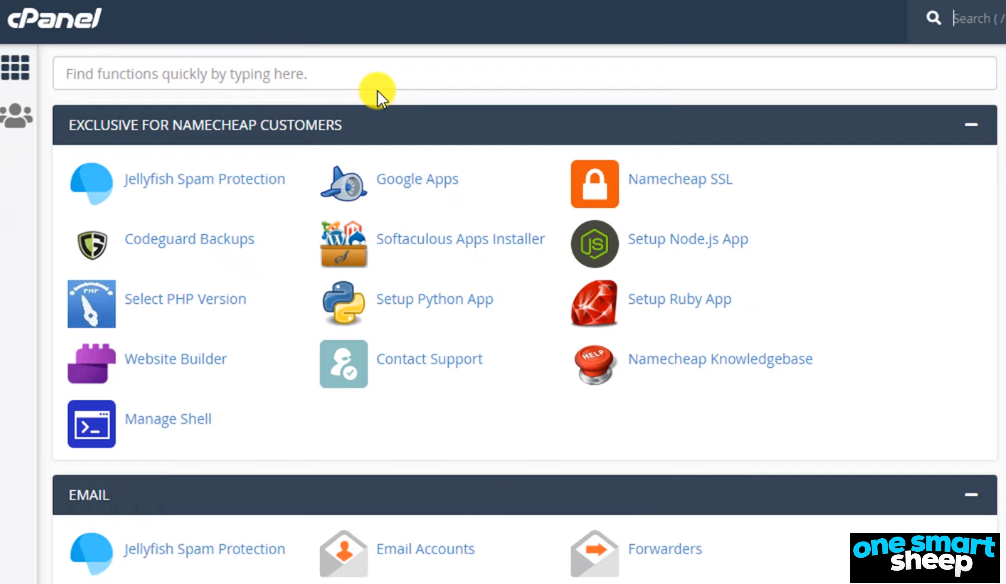Go to Forwarders link
The image size is (1006, 584).
coord(665,549)
